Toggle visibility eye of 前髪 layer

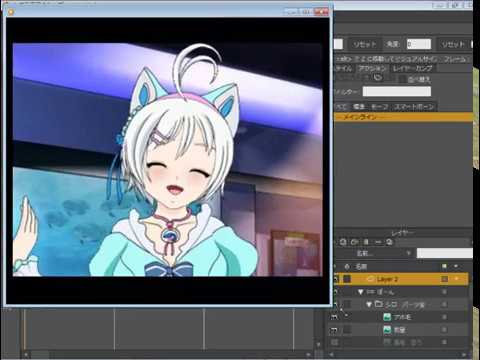334,330
